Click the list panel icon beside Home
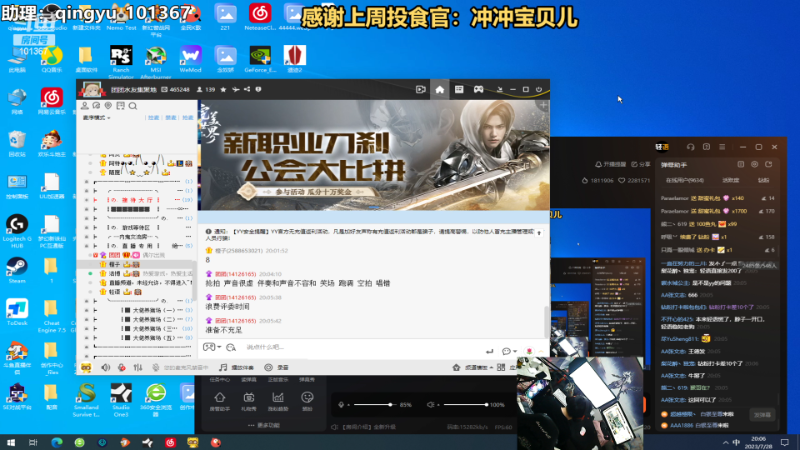Viewport: 800px width, 450px height. click(x=459, y=89)
